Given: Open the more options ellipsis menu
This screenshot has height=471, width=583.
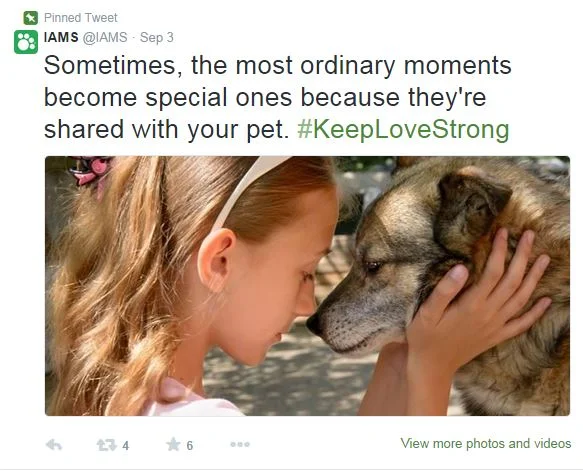Looking at the screenshot, I should [240, 444].
